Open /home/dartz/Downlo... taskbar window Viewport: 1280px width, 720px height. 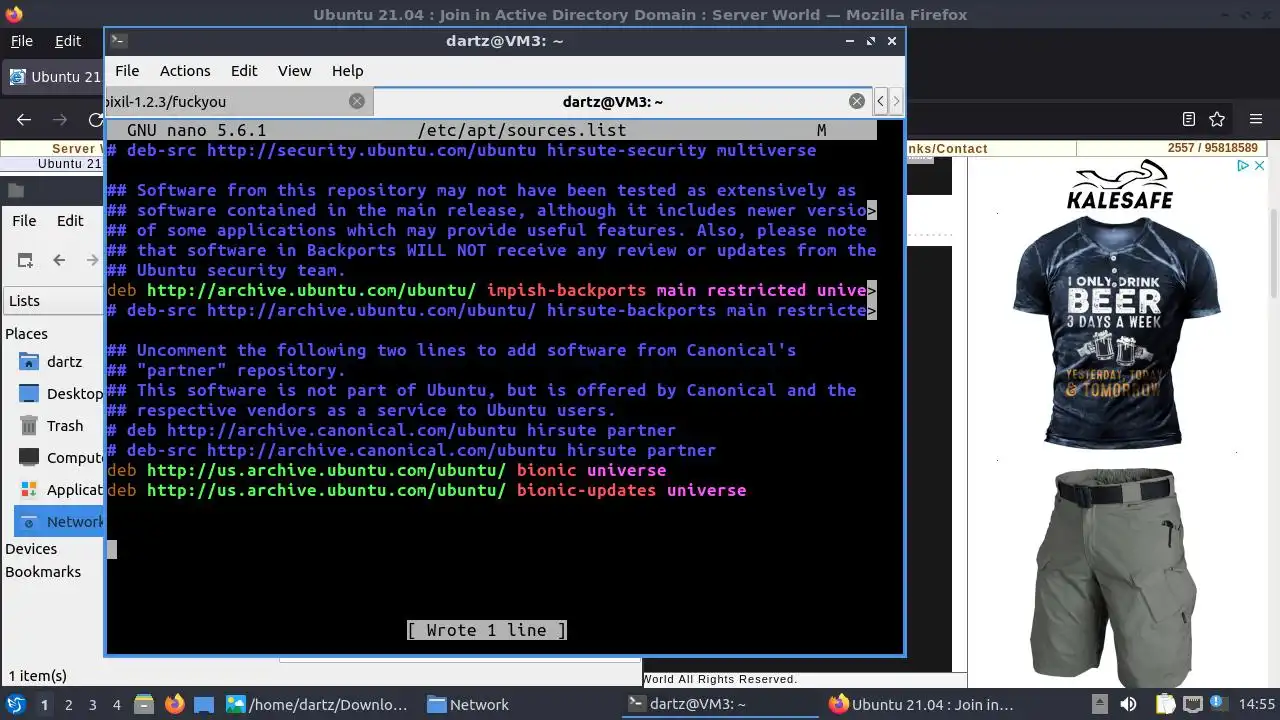pyautogui.click(x=318, y=704)
